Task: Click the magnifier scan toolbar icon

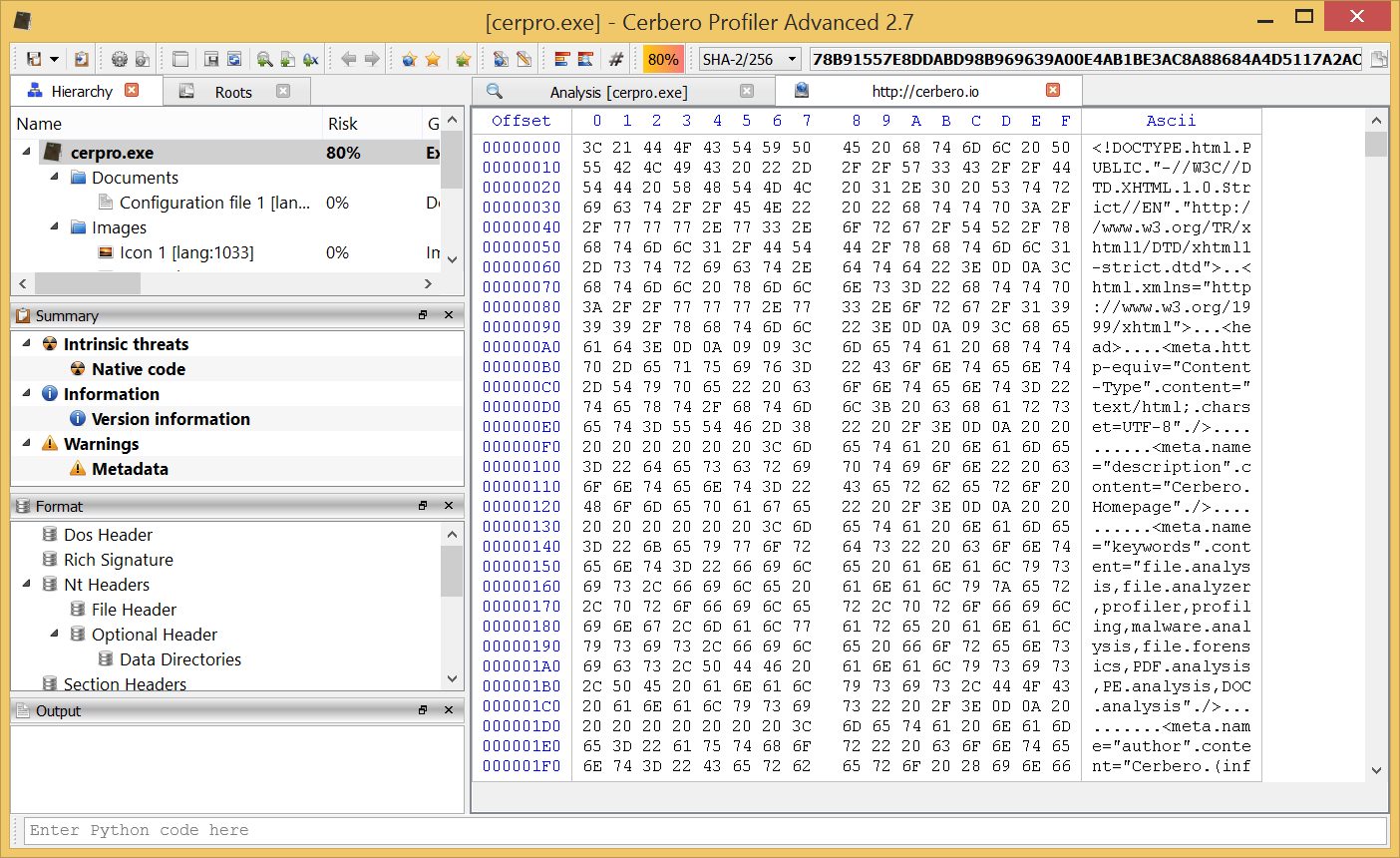Action: [264, 59]
